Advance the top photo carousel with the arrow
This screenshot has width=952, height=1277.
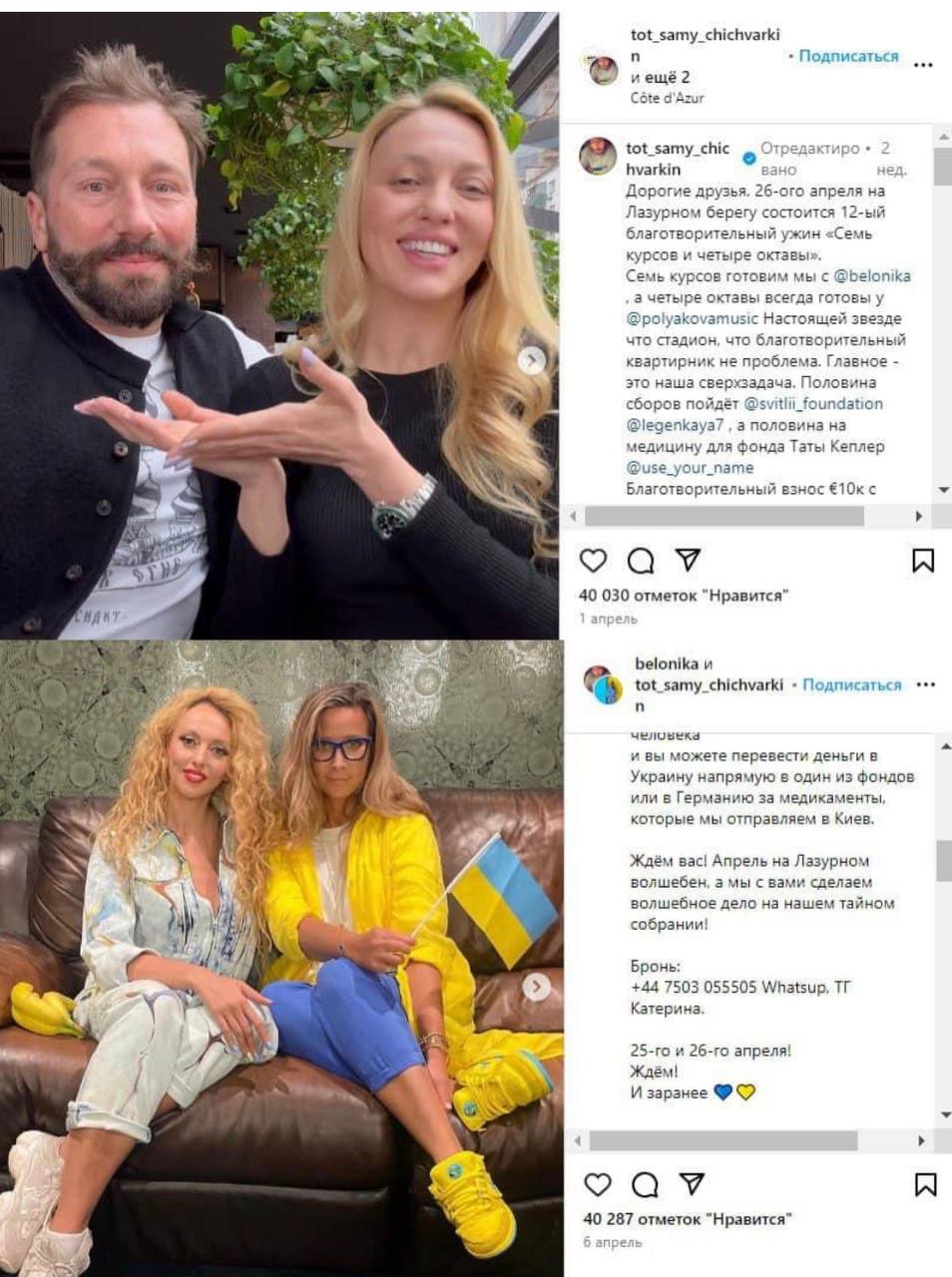532,360
